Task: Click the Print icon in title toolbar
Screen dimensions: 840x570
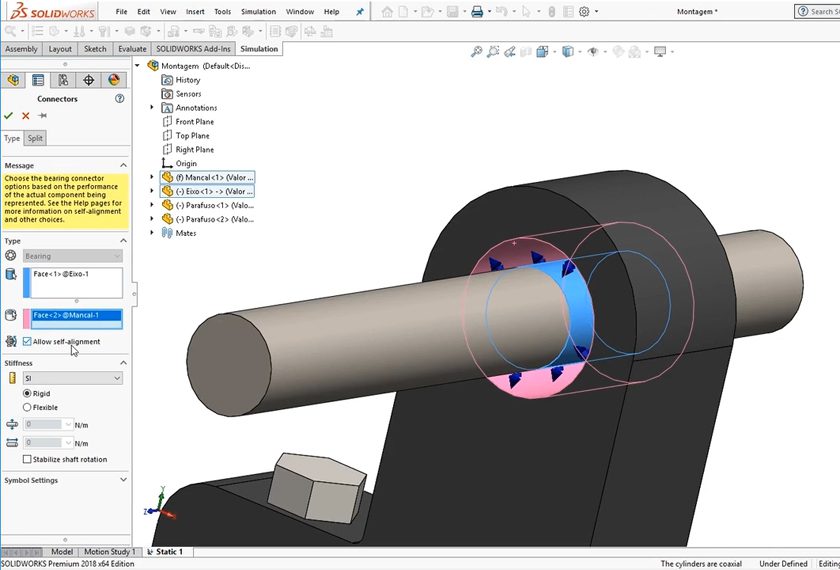Action: [477, 12]
